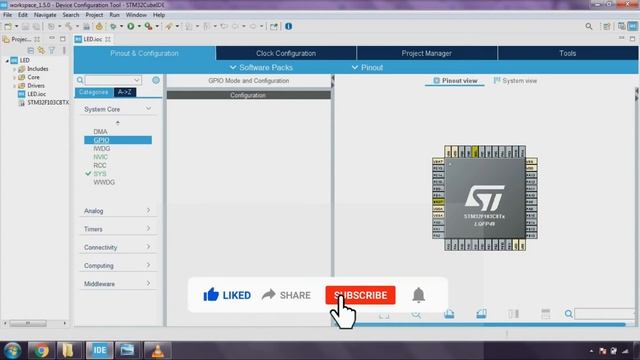Switch the peripheral list to A->Z view
This screenshot has width=640, height=360.
[125, 92]
